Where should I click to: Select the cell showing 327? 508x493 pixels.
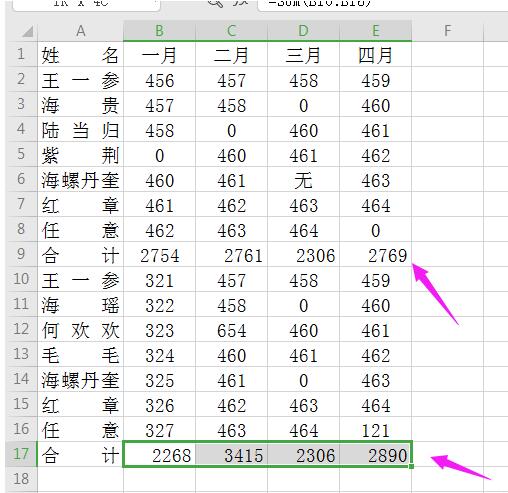pyautogui.click(x=159, y=429)
